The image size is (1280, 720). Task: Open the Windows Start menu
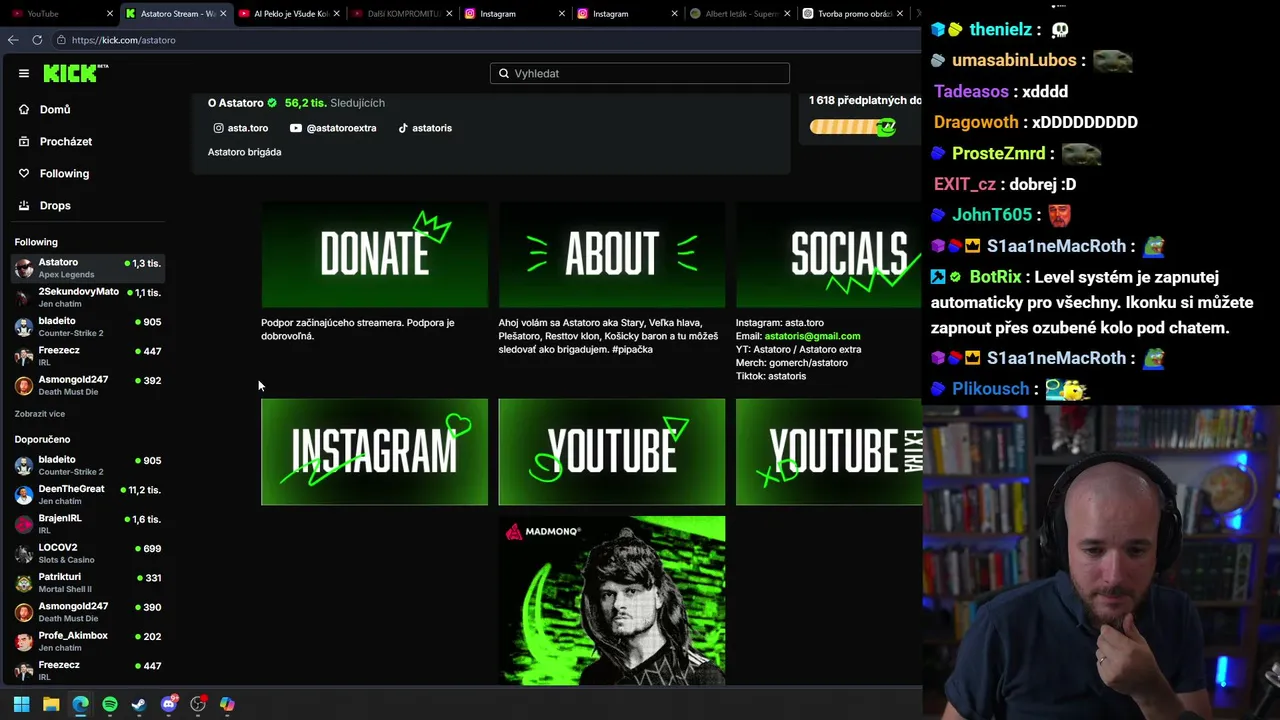[21, 704]
